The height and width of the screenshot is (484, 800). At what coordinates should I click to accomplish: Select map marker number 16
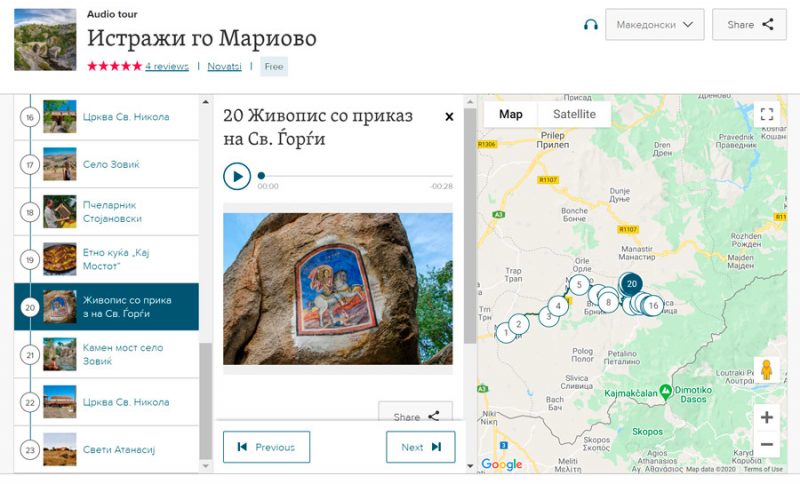pyautogui.click(x=653, y=305)
